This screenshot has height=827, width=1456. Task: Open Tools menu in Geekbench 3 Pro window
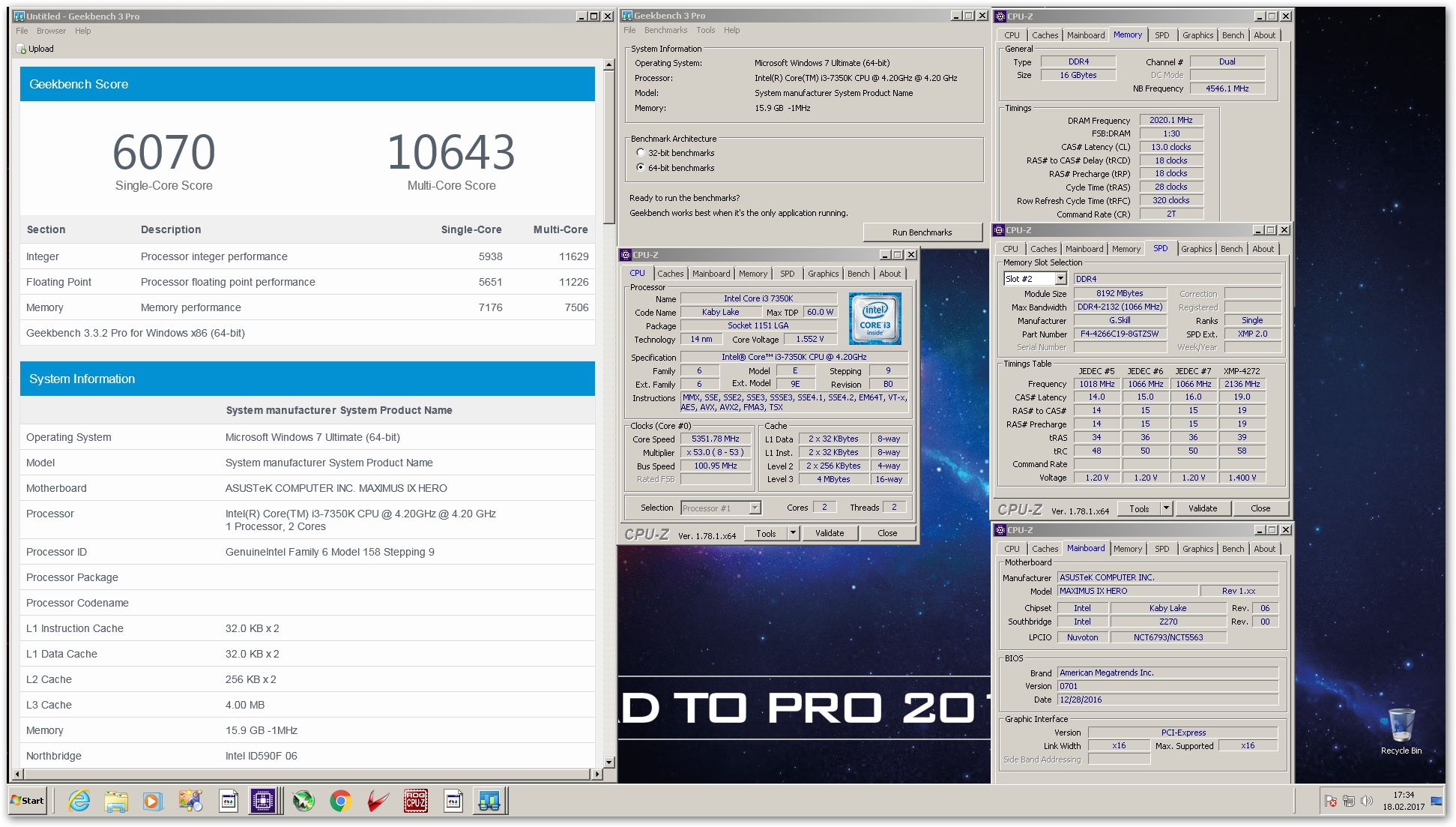pyautogui.click(x=705, y=30)
